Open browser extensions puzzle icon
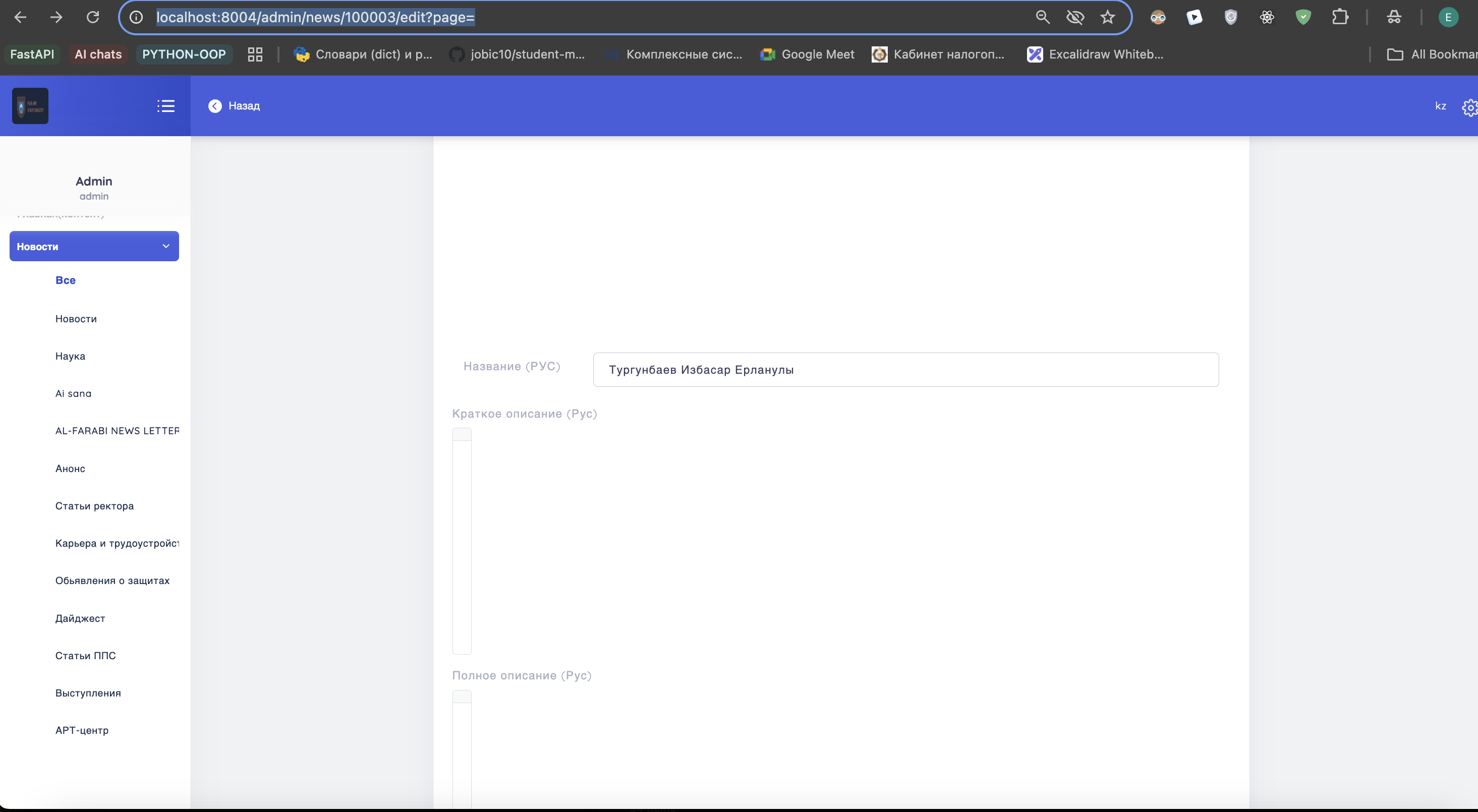The height and width of the screenshot is (812, 1478). coord(1340,17)
